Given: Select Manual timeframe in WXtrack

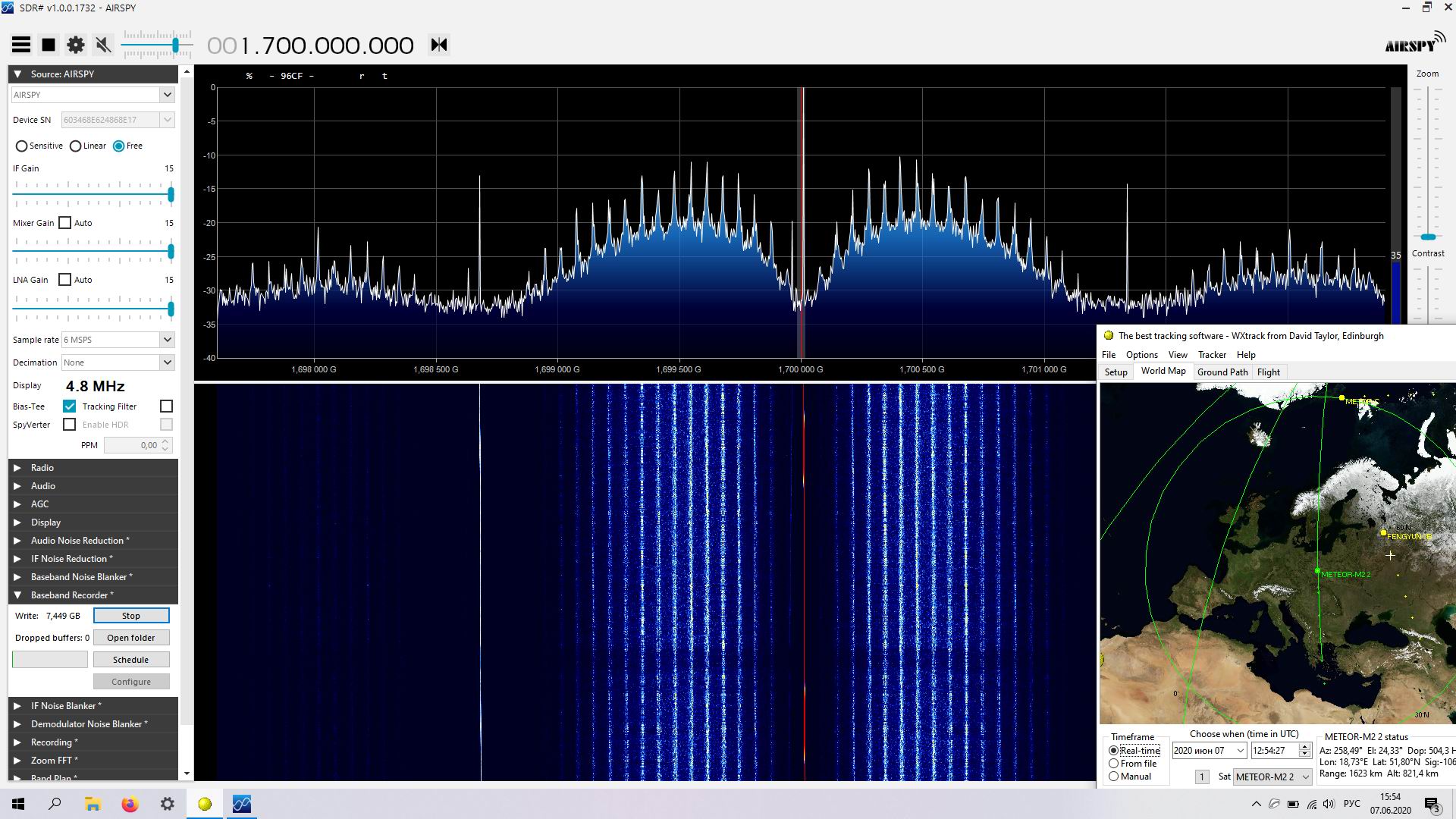Looking at the screenshot, I should (x=1113, y=777).
